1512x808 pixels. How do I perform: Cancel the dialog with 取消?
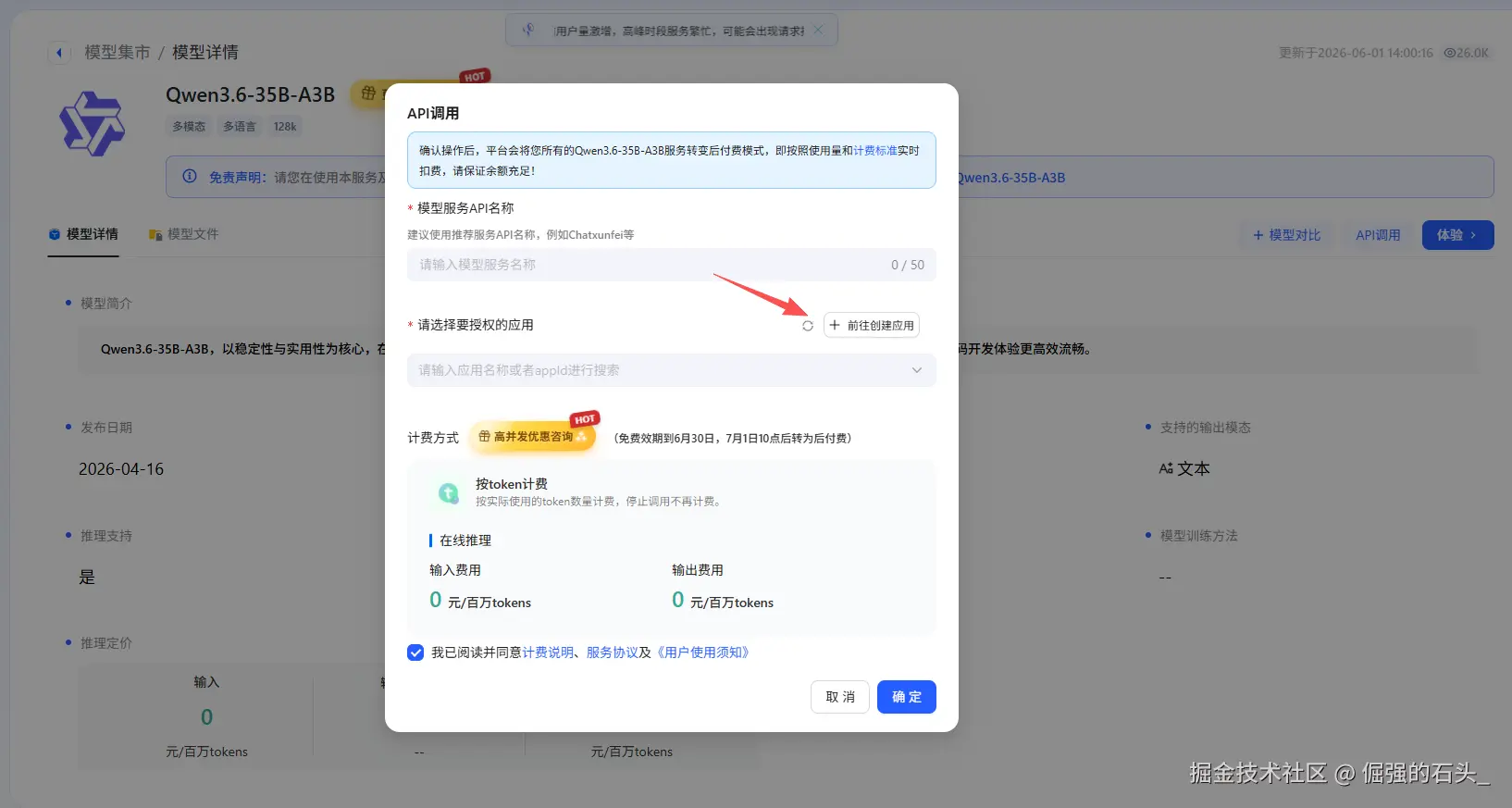pos(840,697)
